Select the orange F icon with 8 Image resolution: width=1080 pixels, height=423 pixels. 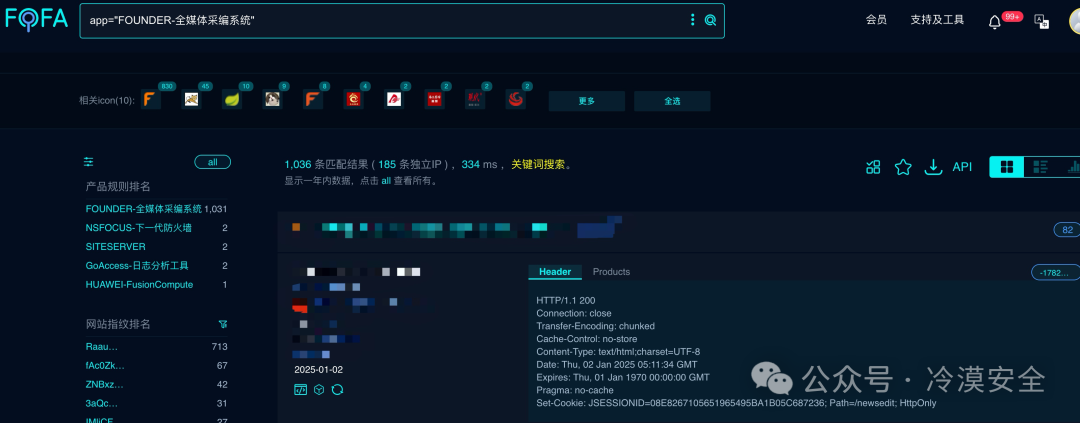(x=313, y=100)
